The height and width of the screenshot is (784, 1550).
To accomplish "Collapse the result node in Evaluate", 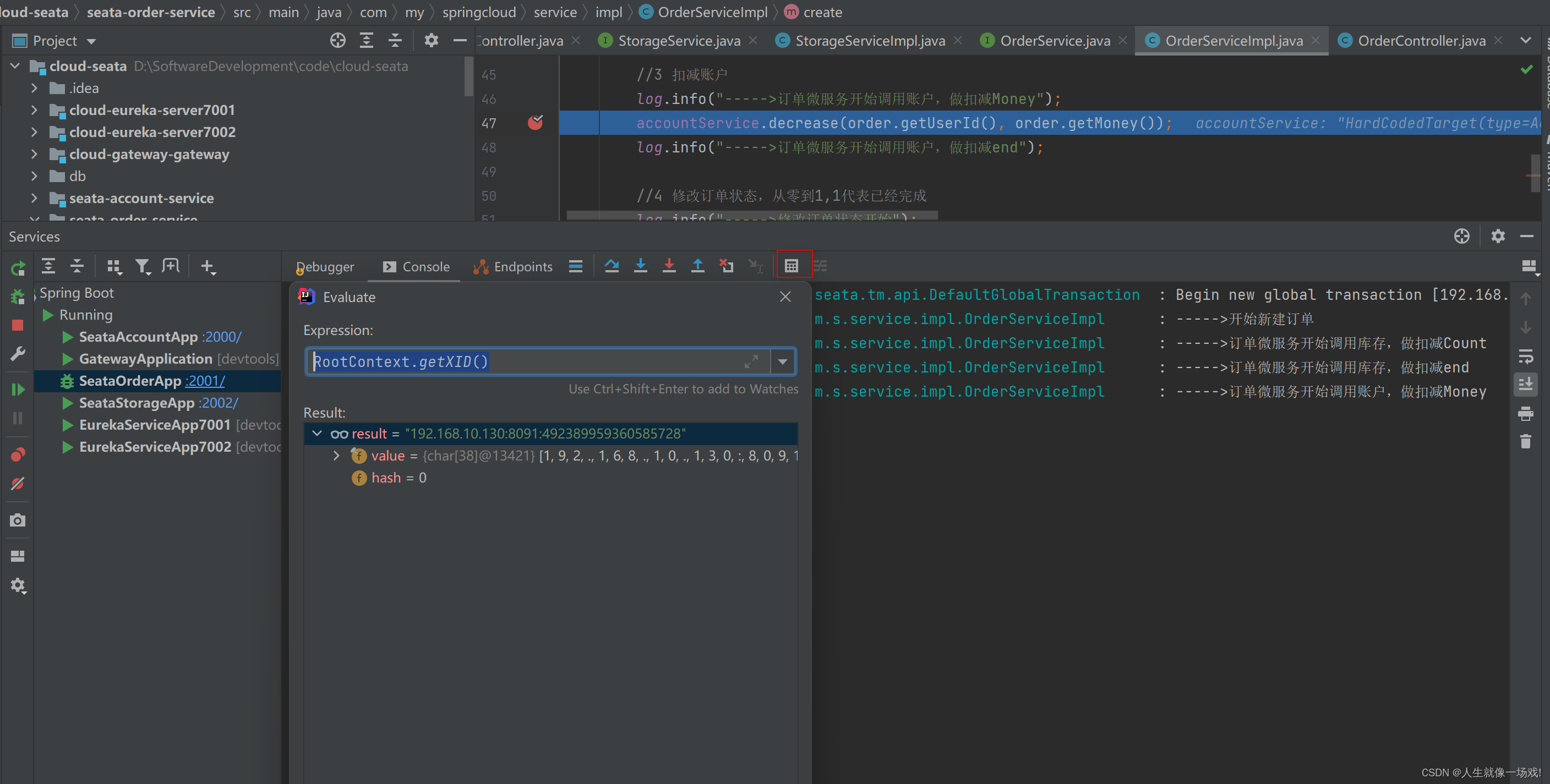I will [x=316, y=434].
